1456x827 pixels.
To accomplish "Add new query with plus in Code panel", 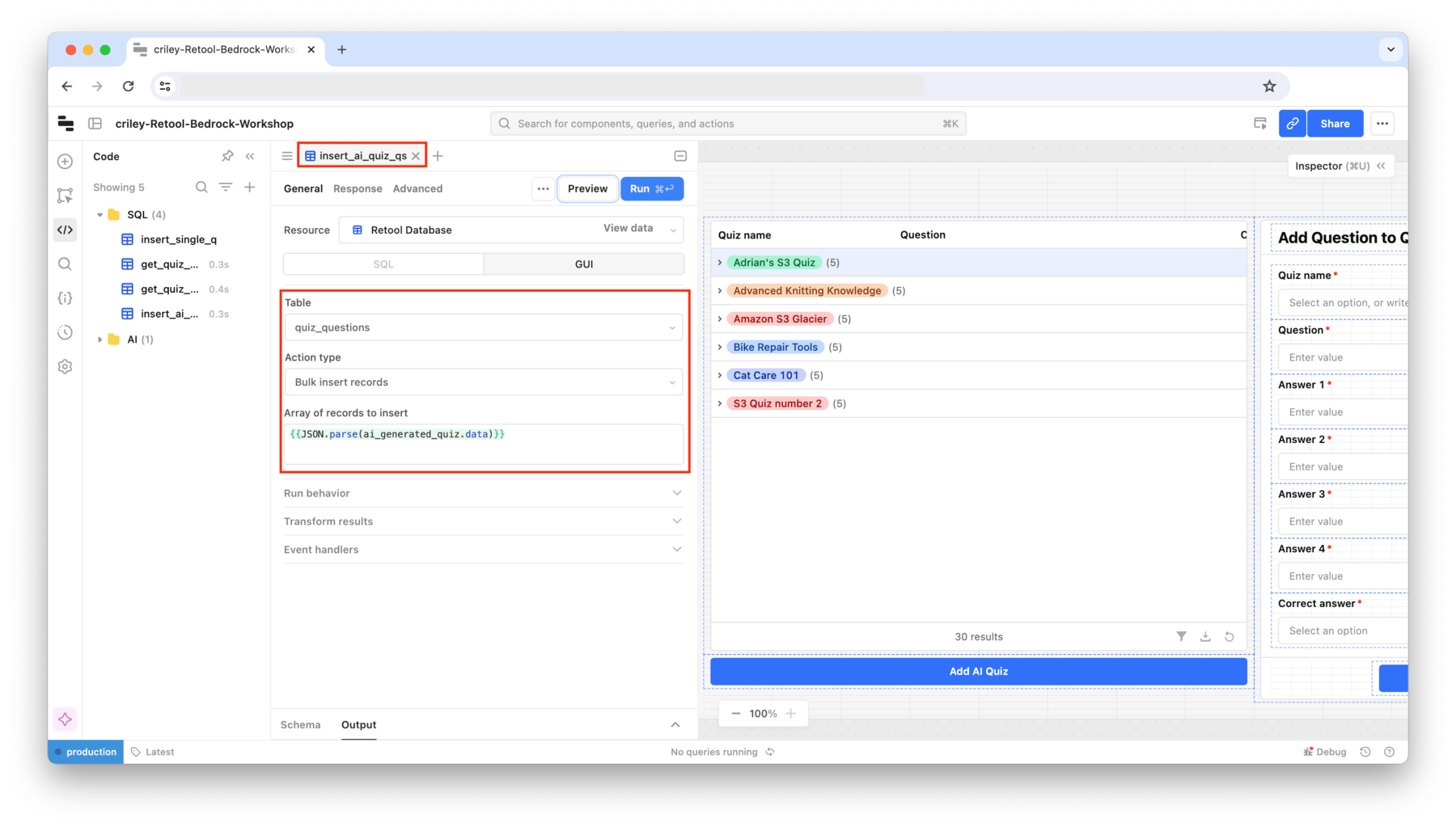I will pos(250,187).
